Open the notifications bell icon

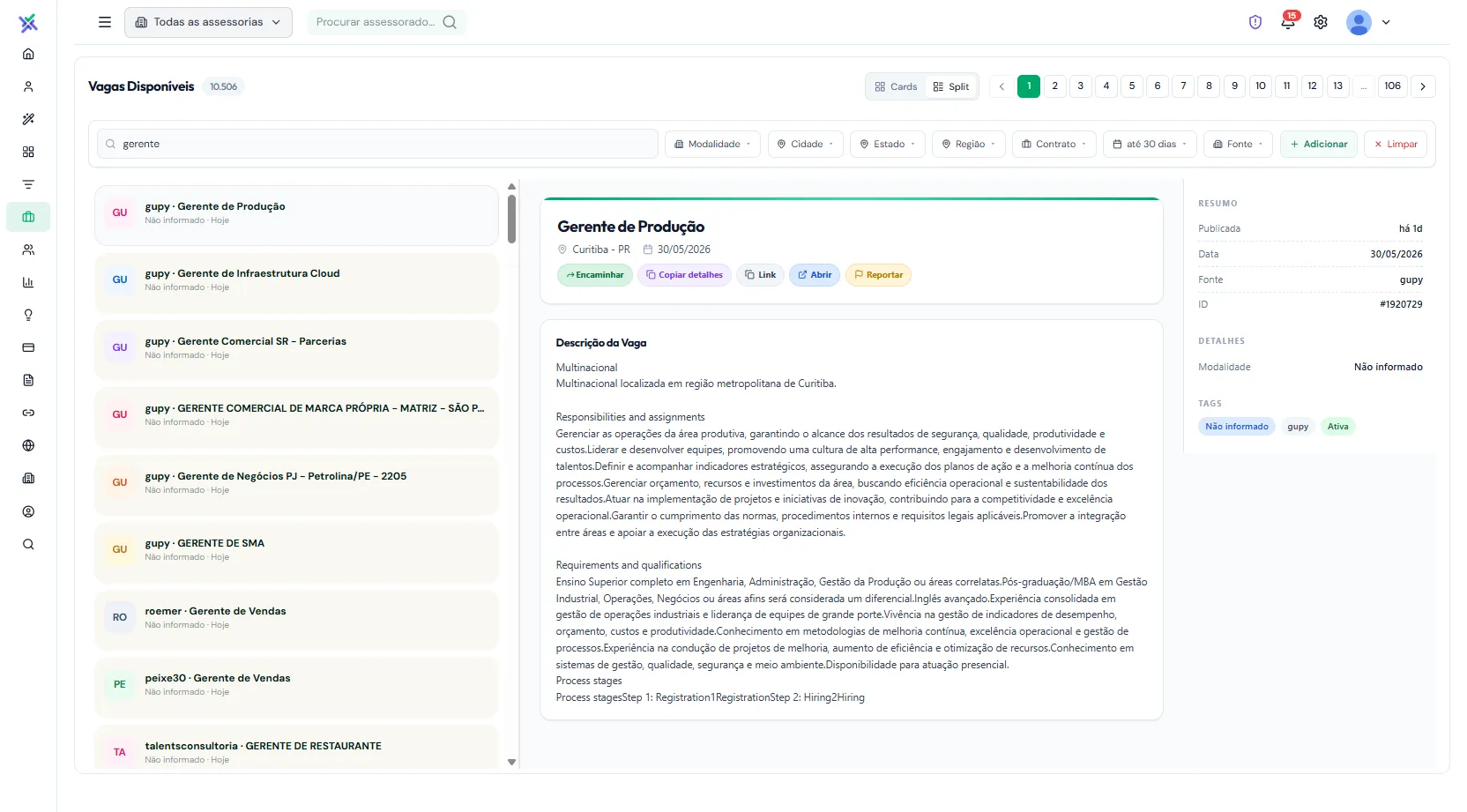[x=1288, y=22]
